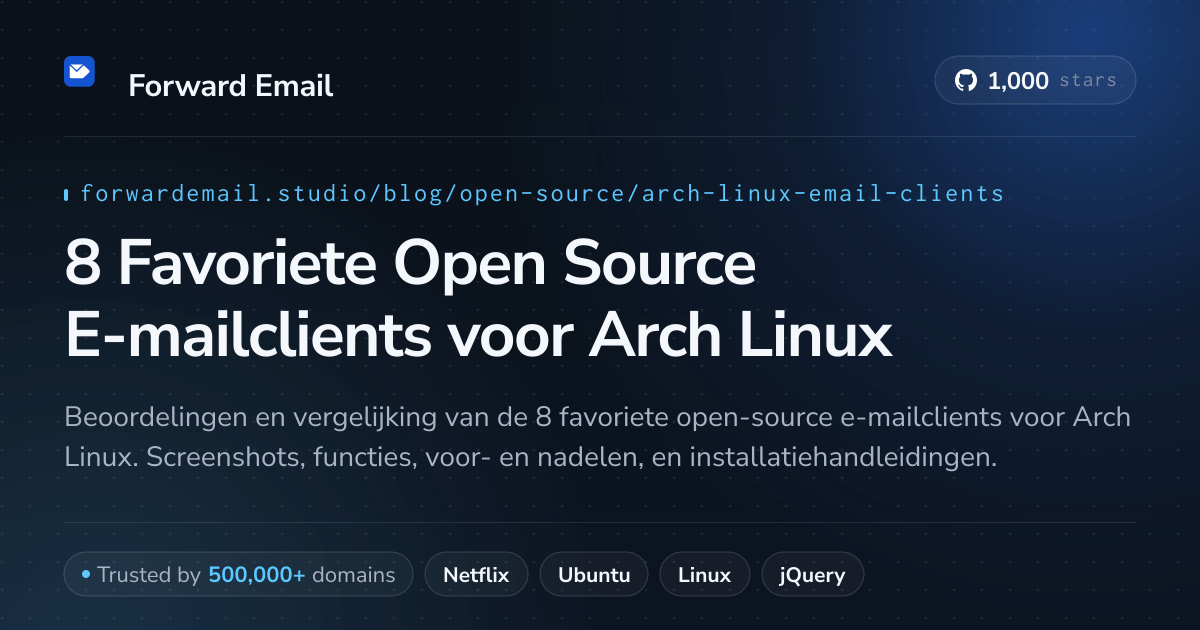This screenshot has height=630, width=1200.
Task: Open the forwardemail.studio blog URL link
Action: tap(542, 193)
